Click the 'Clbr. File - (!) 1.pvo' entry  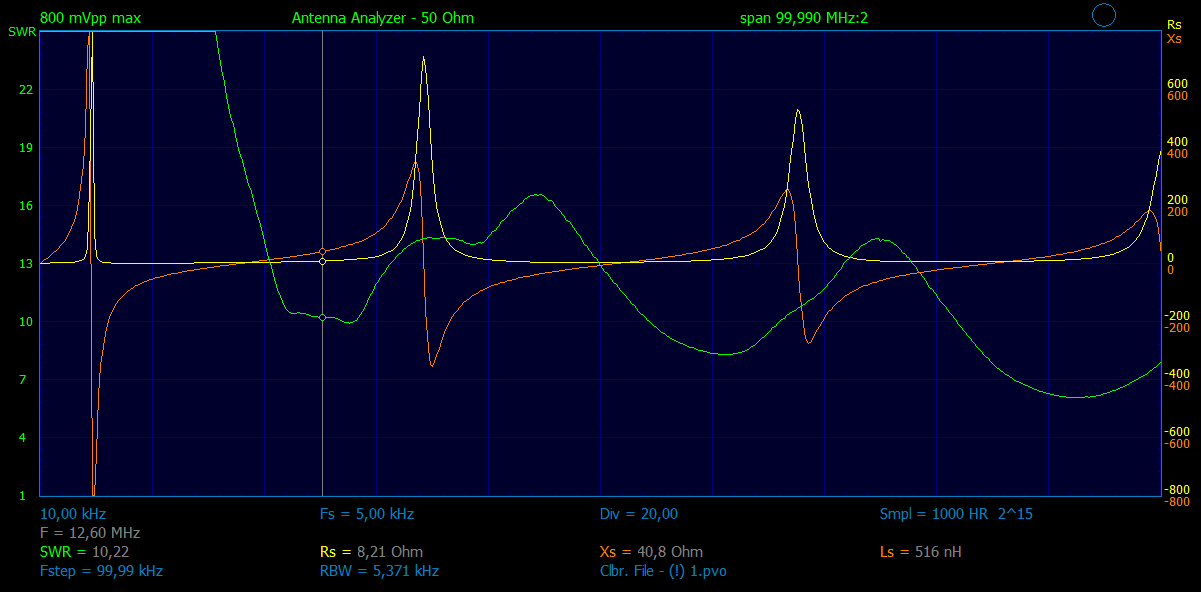coord(663,571)
